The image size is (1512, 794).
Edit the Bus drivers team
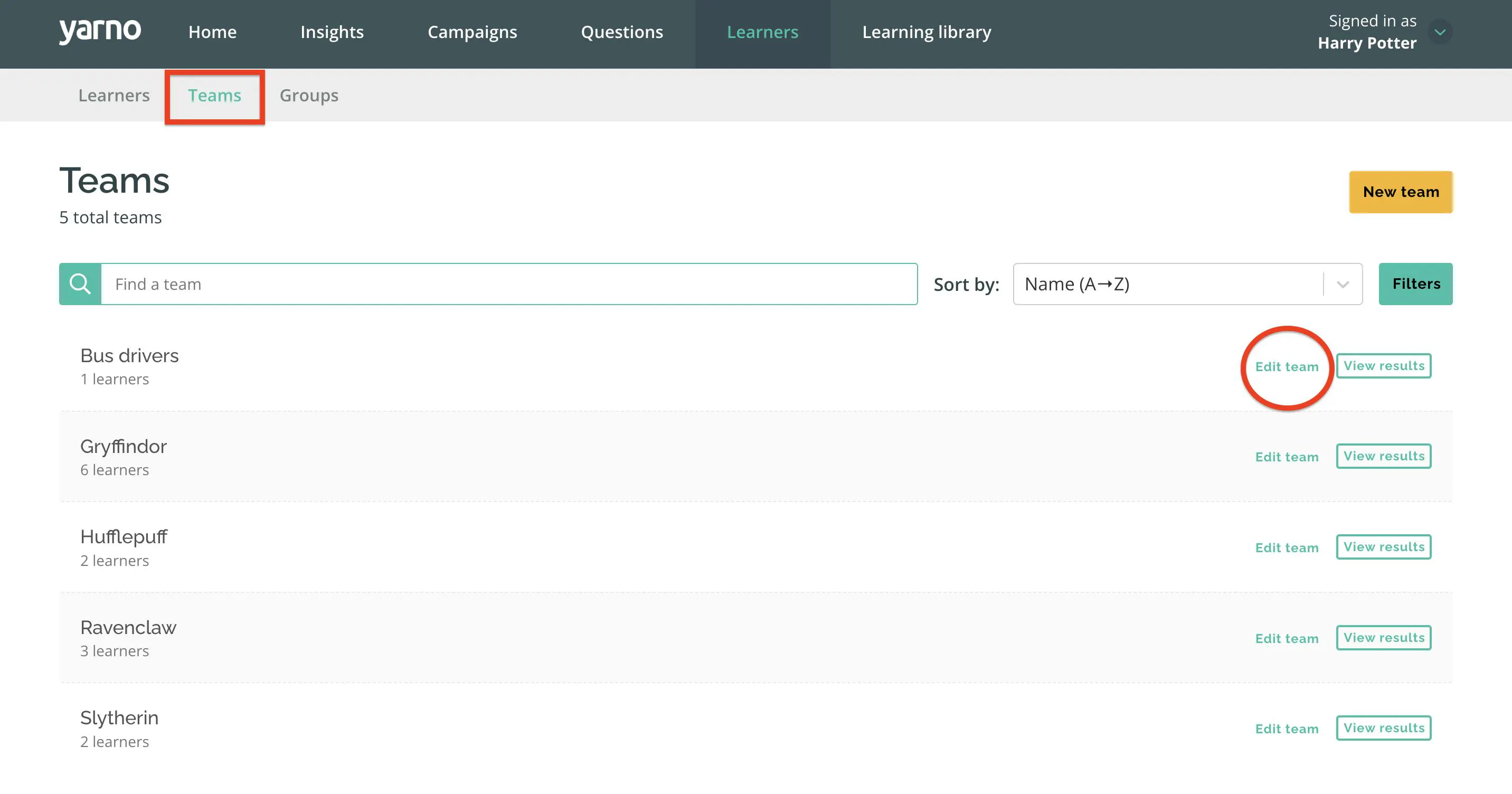pyautogui.click(x=1287, y=367)
